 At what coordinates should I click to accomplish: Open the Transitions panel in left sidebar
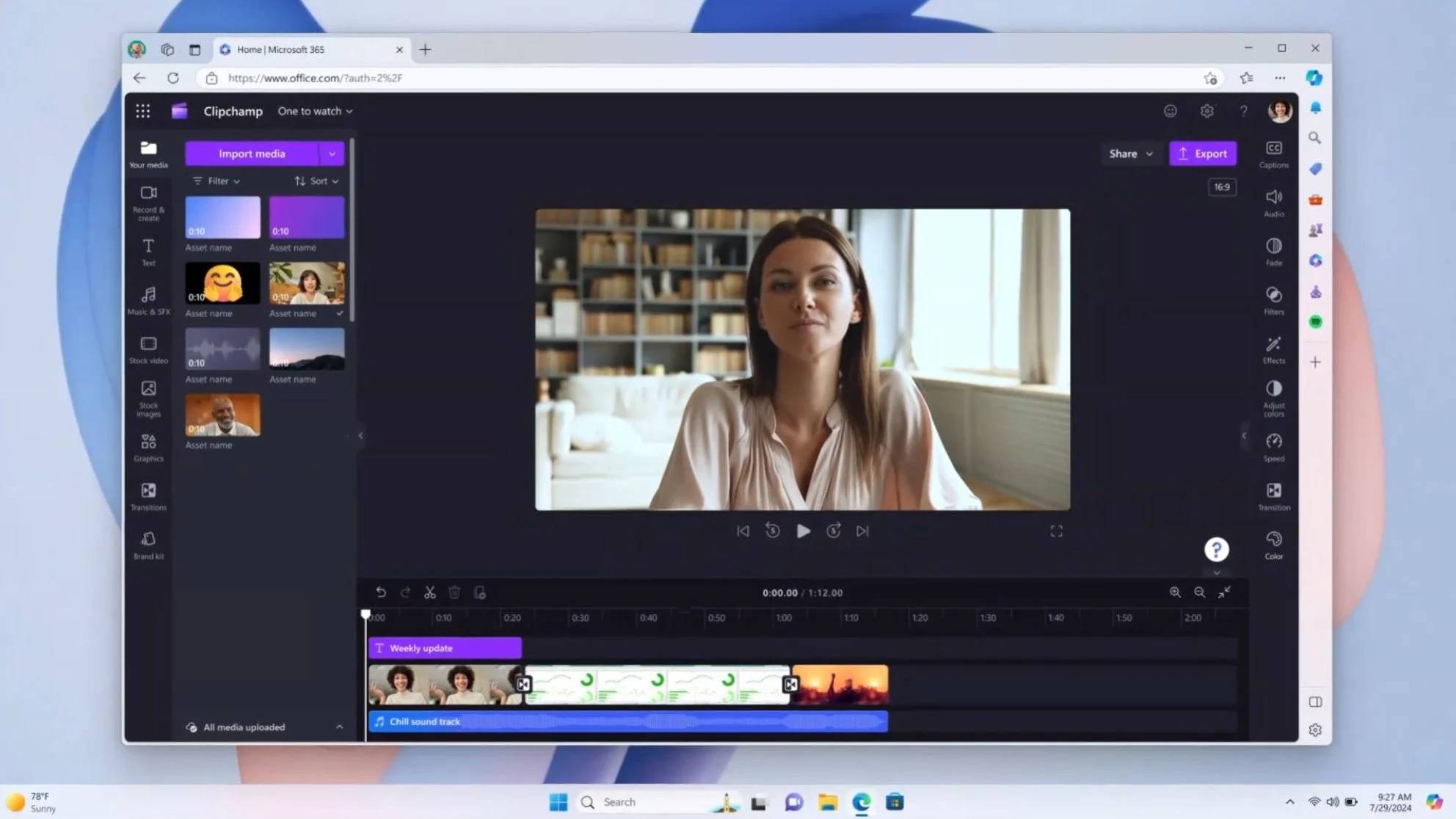(148, 495)
